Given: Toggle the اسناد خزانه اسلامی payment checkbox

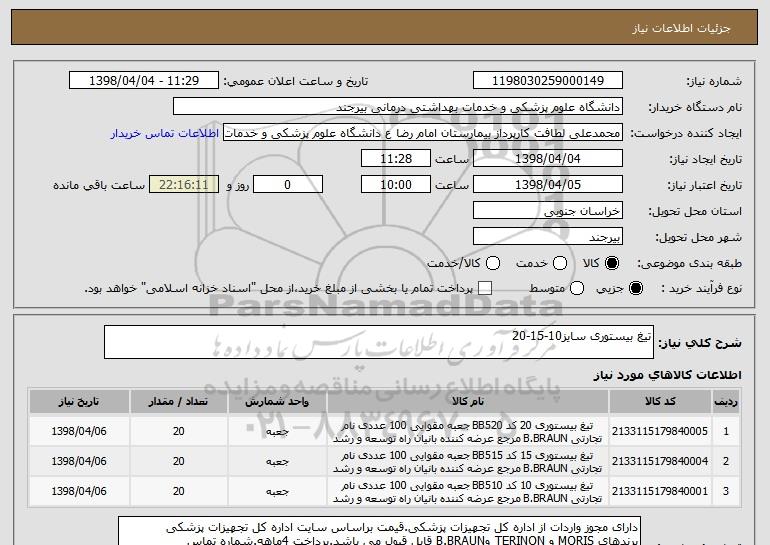Looking at the screenshot, I should (x=485, y=288).
